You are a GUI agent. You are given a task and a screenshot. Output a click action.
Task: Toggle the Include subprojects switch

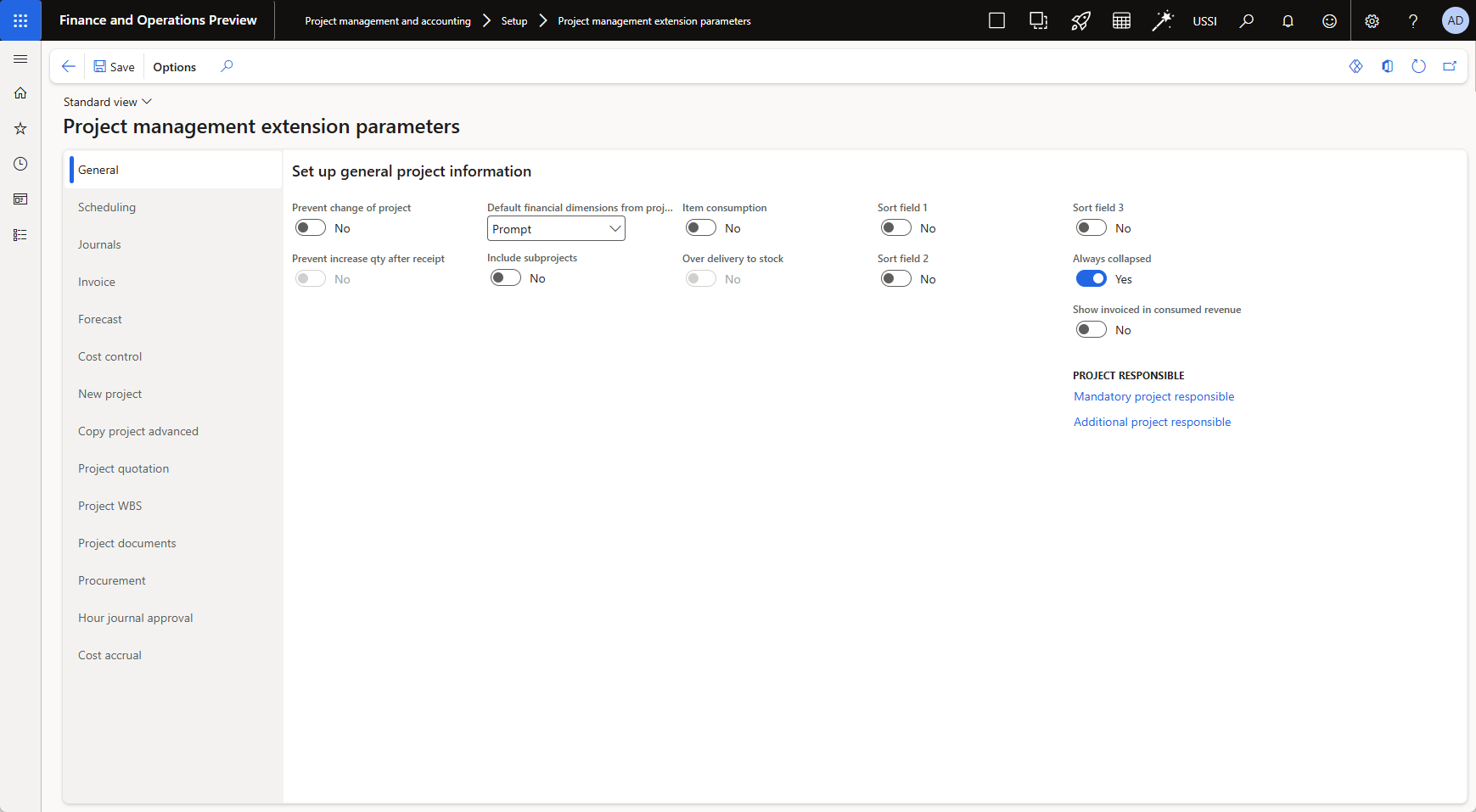click(506, 278)
